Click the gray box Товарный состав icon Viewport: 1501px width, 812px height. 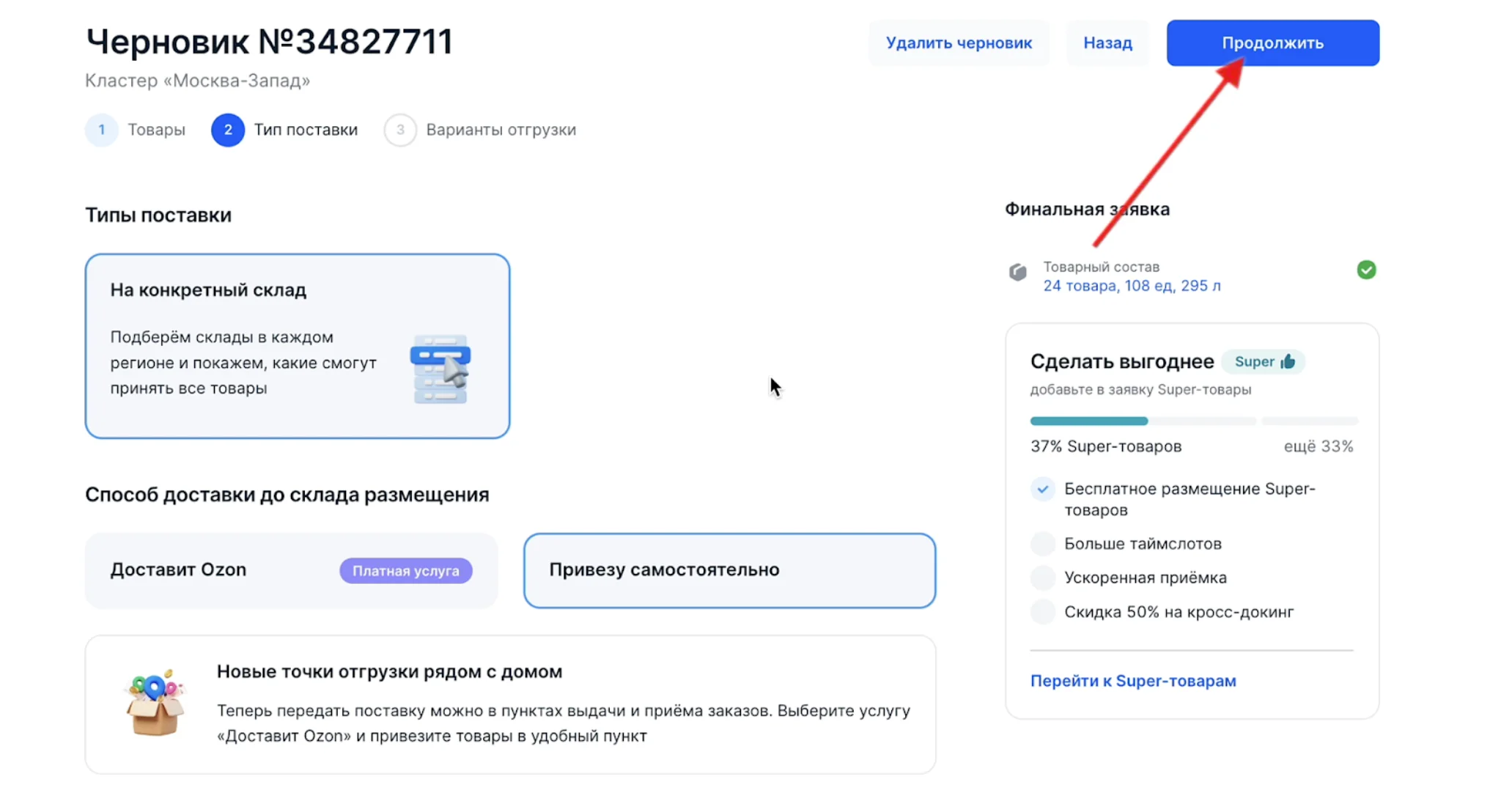[1018, 272]
